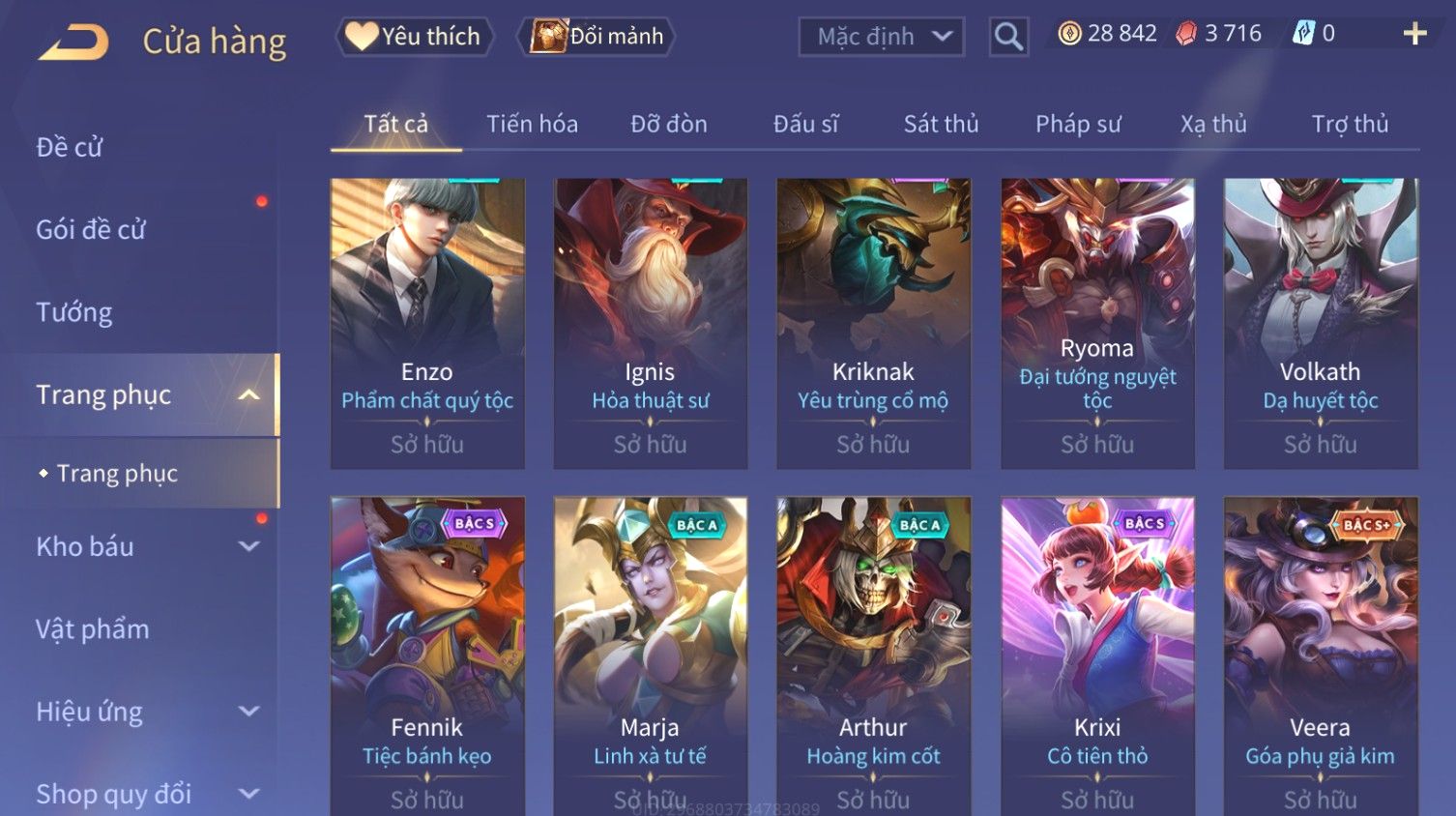1456x816 pixels.
Task: Select the Tiến hóa tab
Action: (x=532, y=124)
